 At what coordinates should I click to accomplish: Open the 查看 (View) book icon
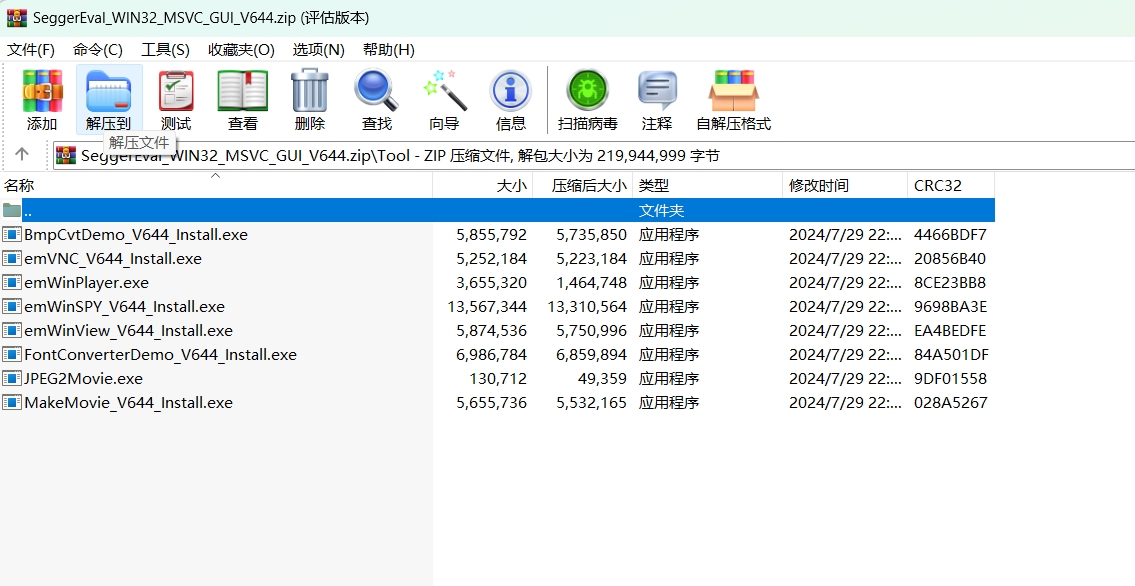(242, 91)
